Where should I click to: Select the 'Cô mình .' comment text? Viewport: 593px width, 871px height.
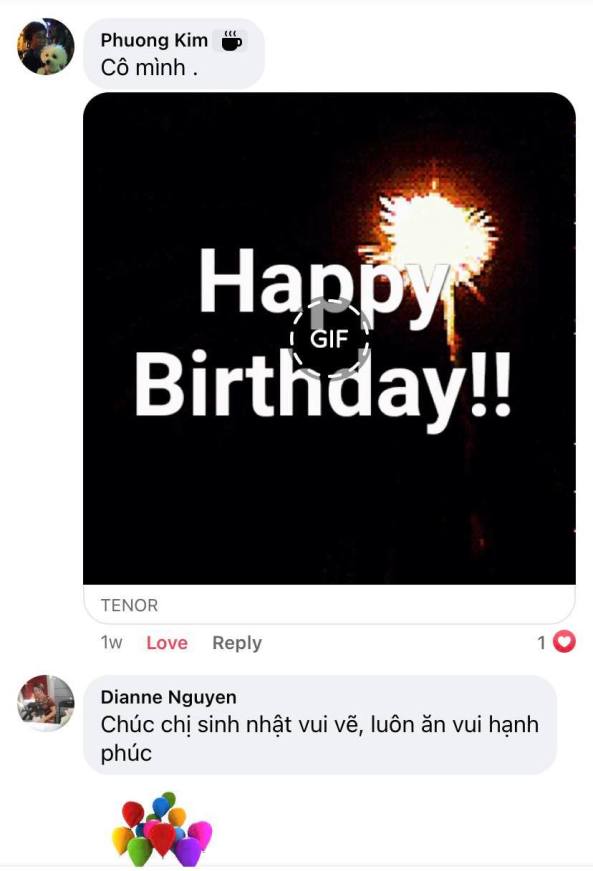coord(149,68)
